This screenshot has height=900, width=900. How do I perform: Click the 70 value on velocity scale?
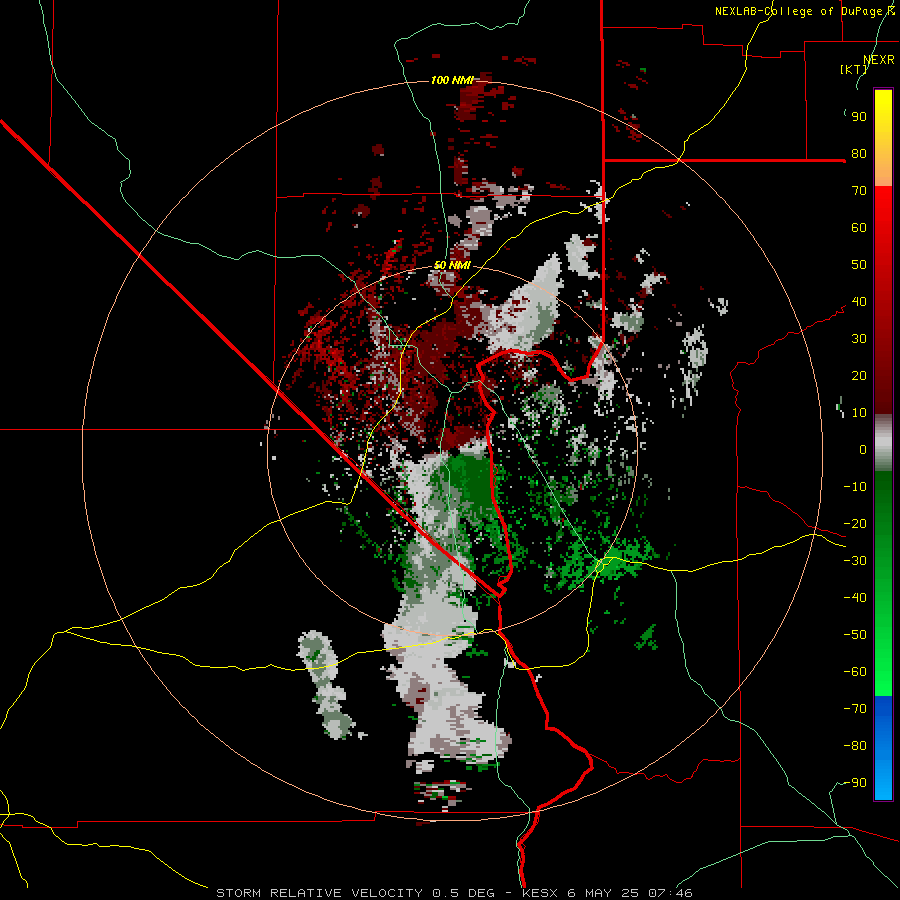pos(859,191)
